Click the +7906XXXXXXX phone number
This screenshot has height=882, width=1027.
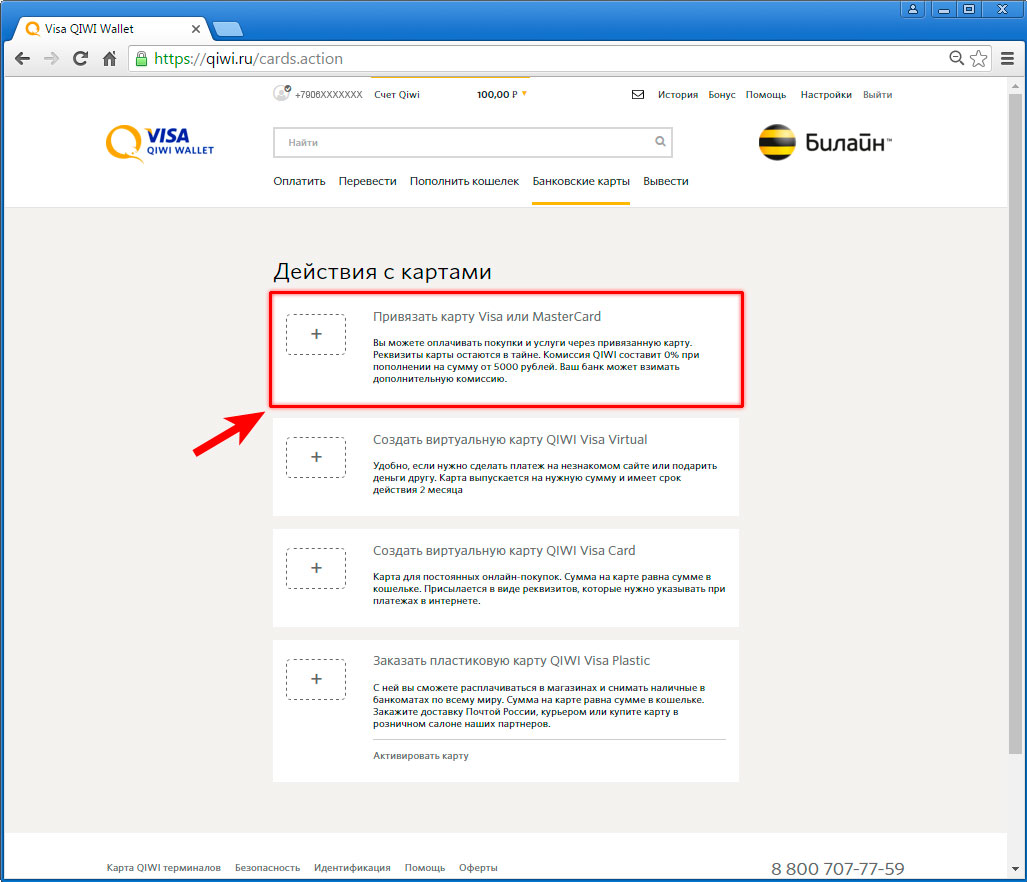[x=328, y=94]
